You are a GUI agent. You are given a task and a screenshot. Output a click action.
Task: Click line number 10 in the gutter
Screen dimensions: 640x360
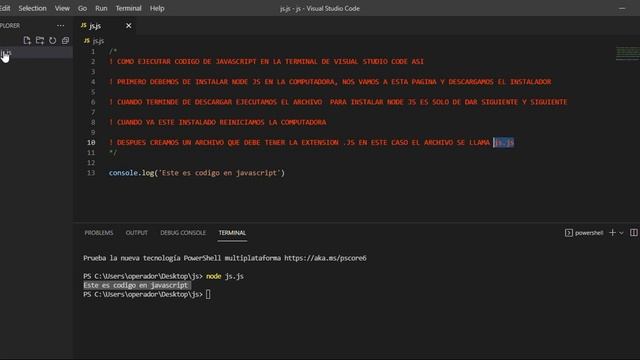click(91, 142)
